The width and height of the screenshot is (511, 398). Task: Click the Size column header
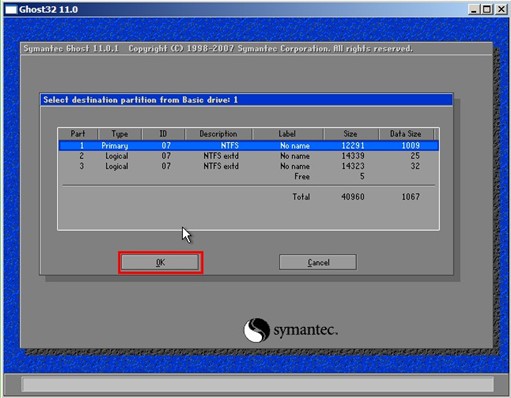pyautogui.click(x=351, y=134)
